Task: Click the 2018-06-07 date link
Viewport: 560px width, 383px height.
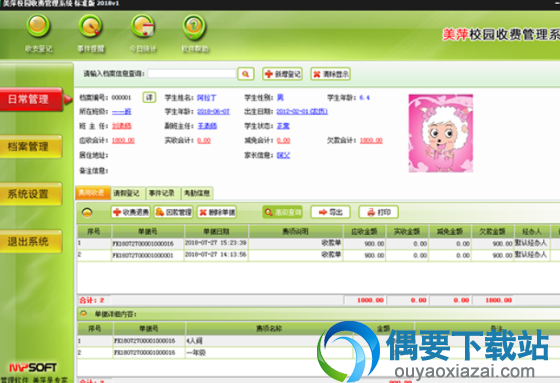Action: click(213, 112)
